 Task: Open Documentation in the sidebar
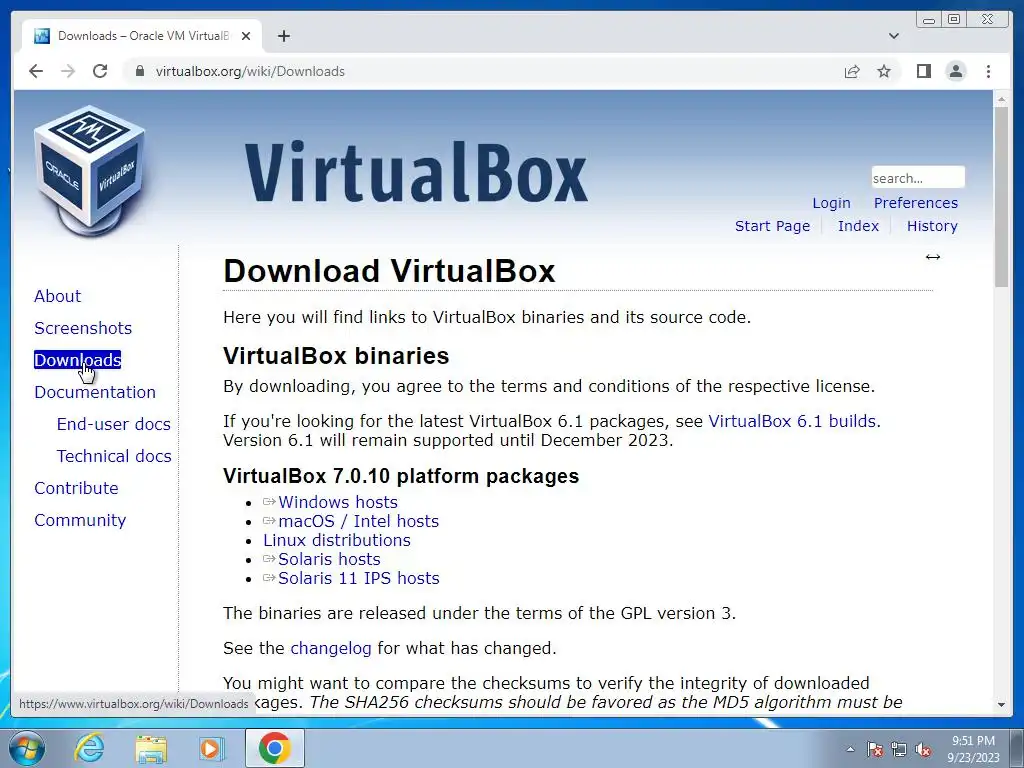(95, 392)
